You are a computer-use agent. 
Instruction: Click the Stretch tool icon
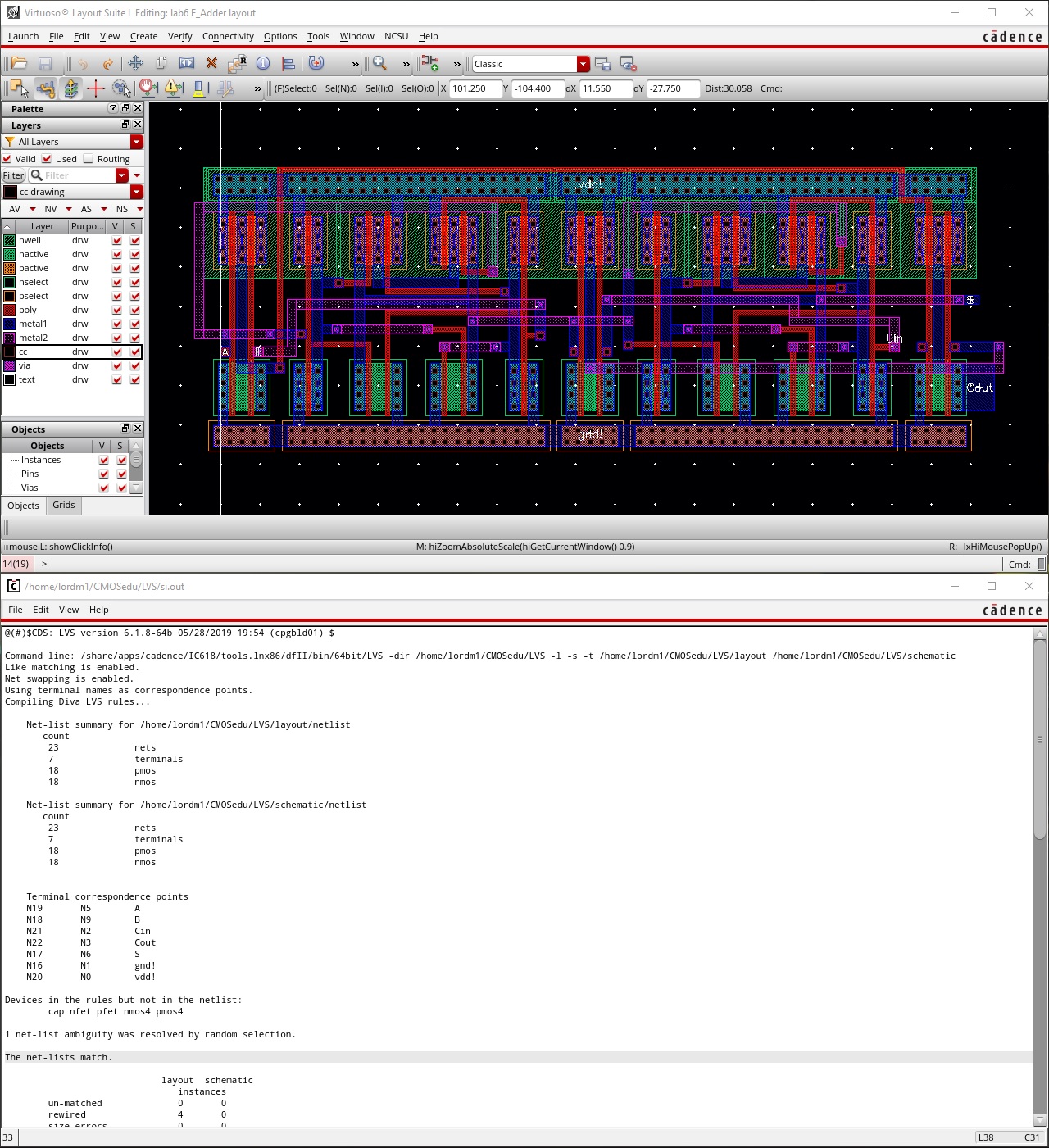(187, 64)
